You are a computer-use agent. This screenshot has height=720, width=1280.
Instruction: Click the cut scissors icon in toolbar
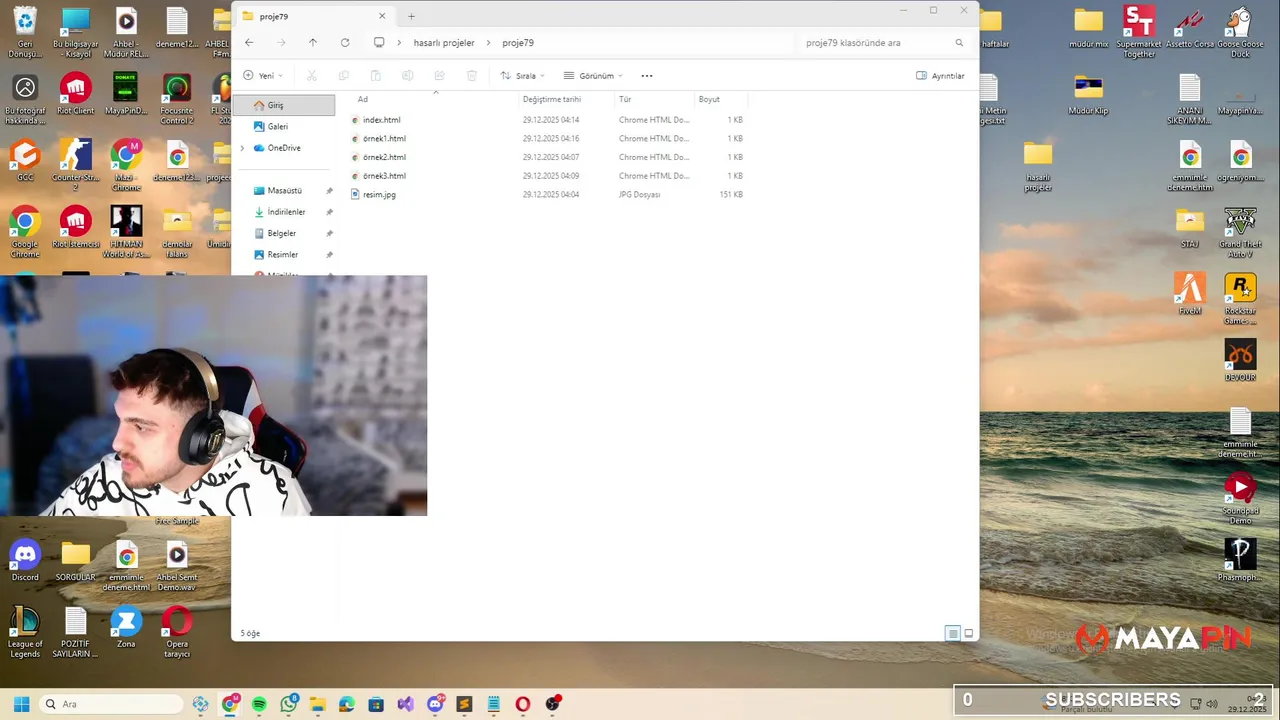tap(312, 76)
